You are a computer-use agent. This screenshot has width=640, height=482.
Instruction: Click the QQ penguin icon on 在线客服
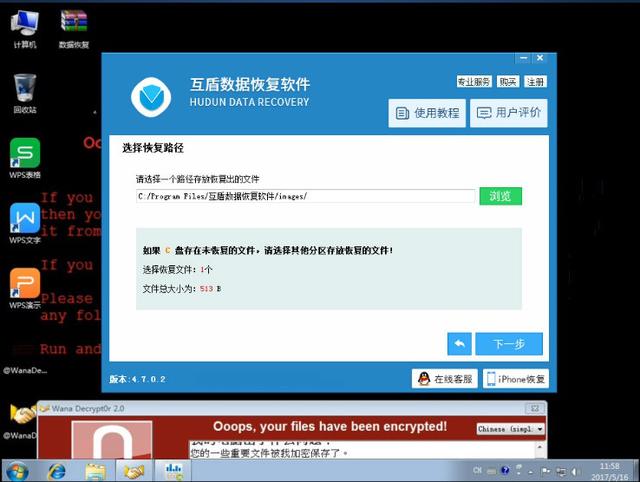tap(424, 379)
